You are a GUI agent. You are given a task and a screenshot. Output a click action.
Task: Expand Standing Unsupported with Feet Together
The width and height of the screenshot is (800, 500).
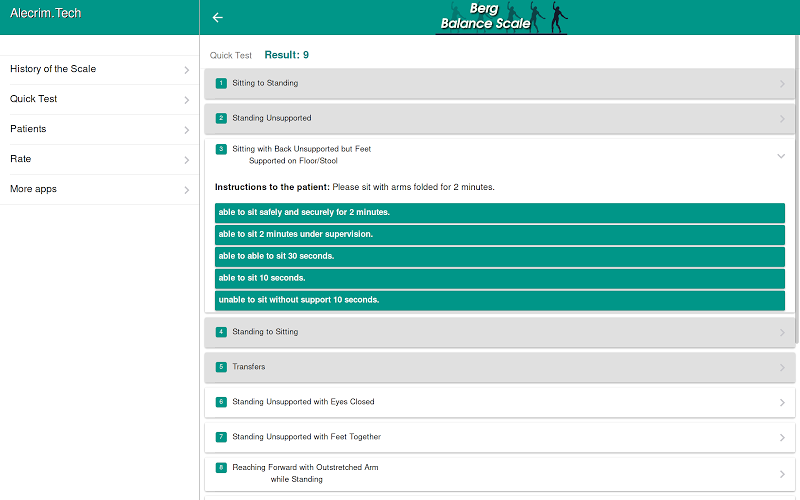point(499,437)
